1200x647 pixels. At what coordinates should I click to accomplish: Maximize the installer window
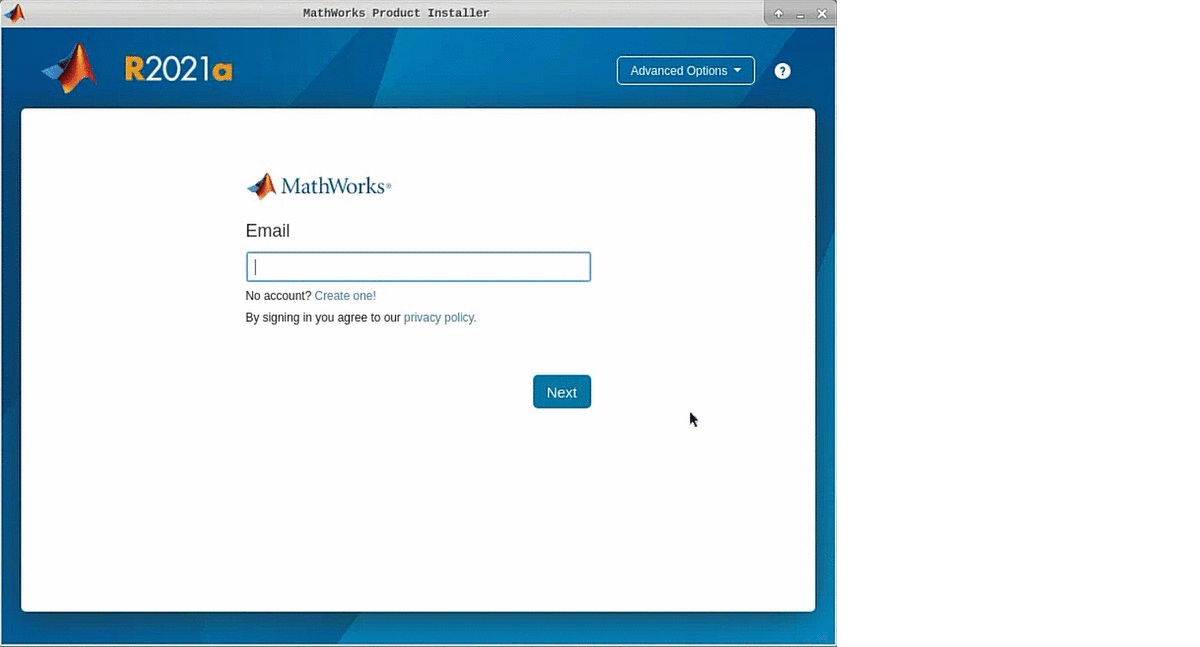[x=779, y=14]
